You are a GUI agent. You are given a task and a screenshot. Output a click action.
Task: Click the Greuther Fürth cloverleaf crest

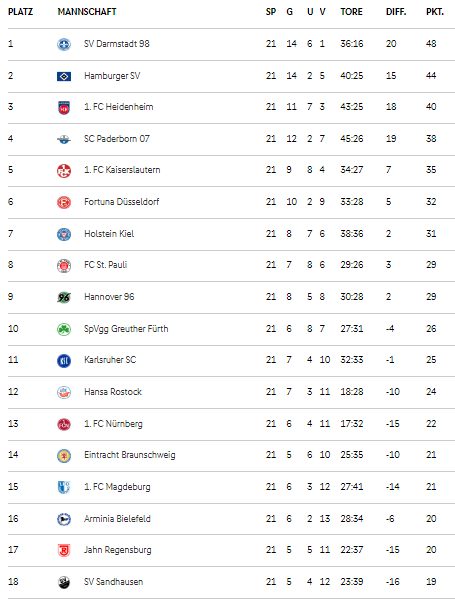(64, 329)
